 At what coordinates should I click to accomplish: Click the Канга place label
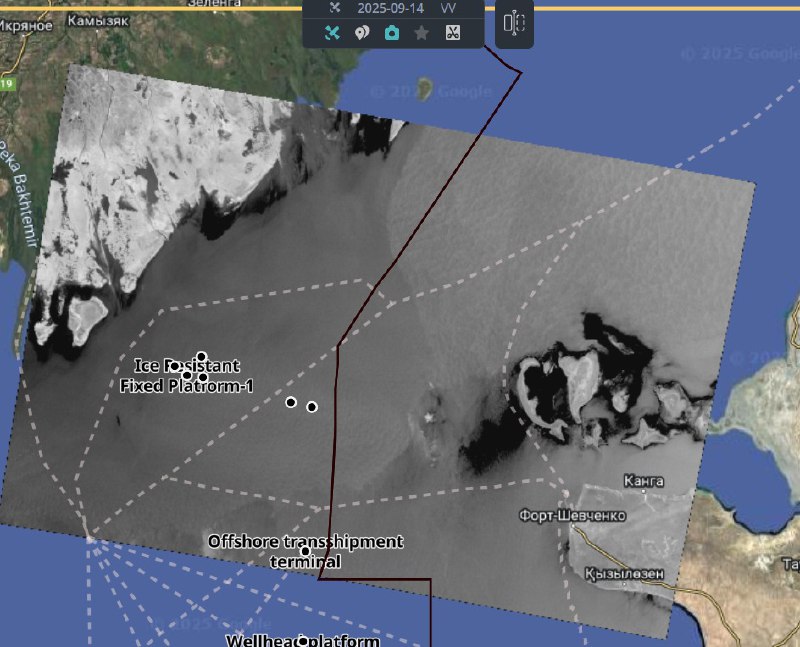click(643, 482)
